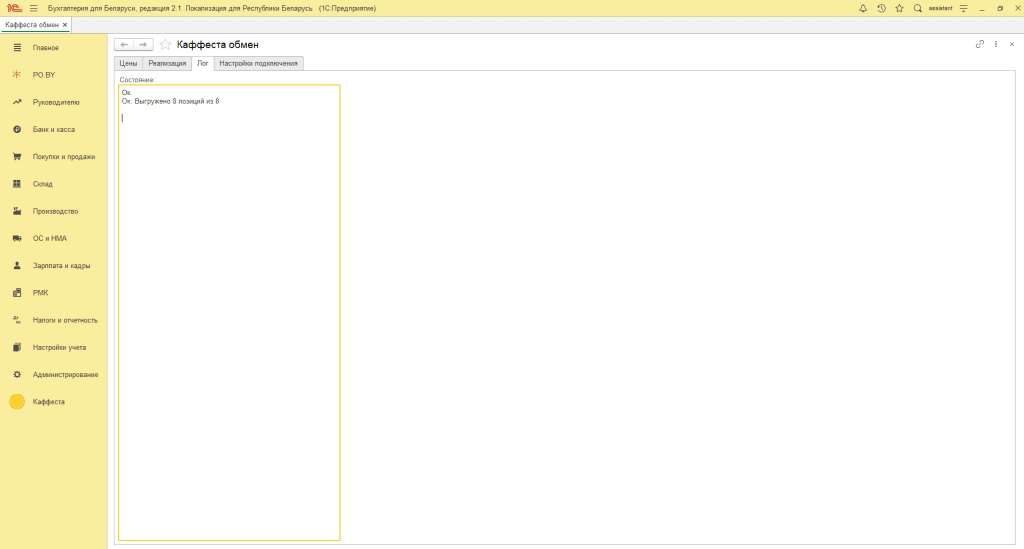Screen dimensions: 1024x549
Task: Click the Производство factory icon
Action: tap(17, 211)
